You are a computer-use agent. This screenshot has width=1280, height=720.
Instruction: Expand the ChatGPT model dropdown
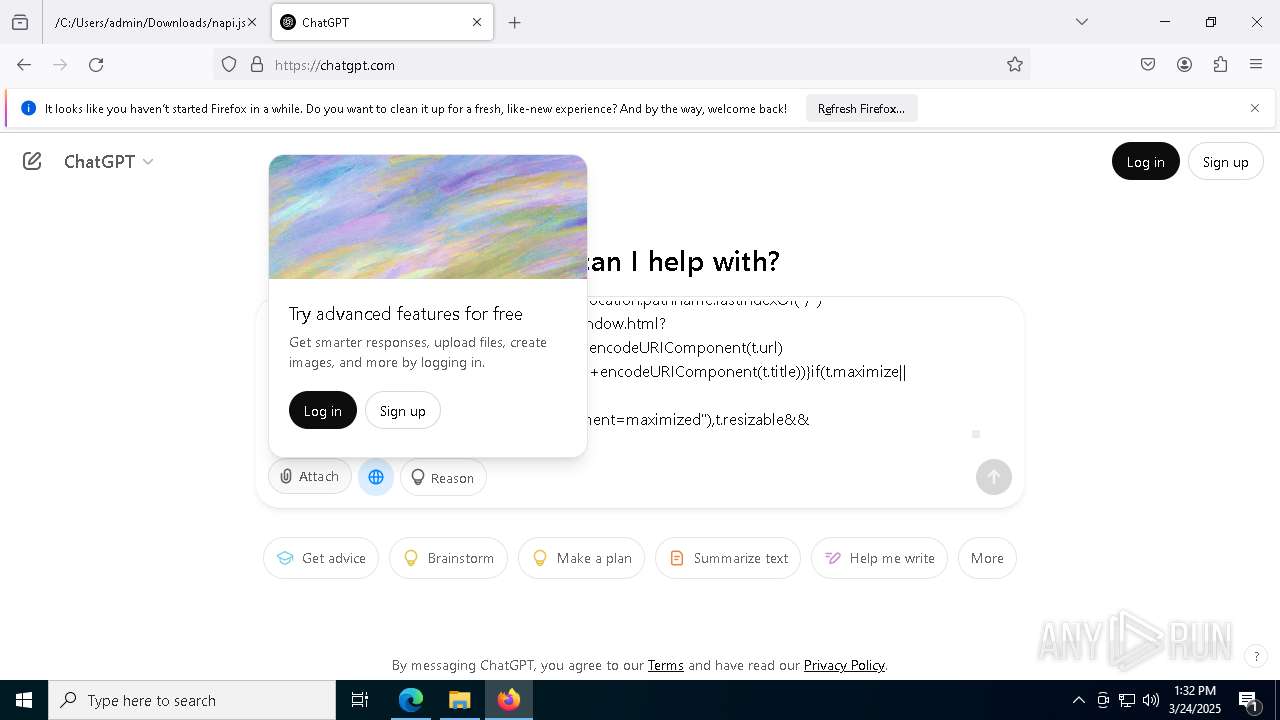[108, 161]
